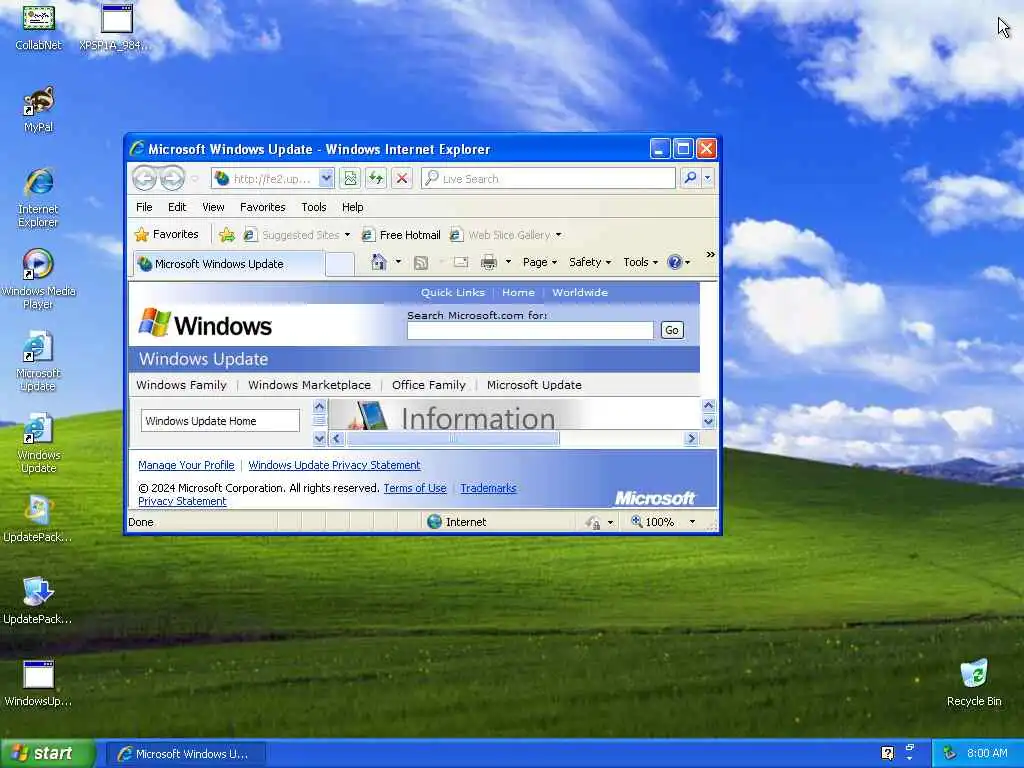Open the Quick Links link
Image resolution: width=1024 pixels, height=768 pixels.
tap(453, 293)
